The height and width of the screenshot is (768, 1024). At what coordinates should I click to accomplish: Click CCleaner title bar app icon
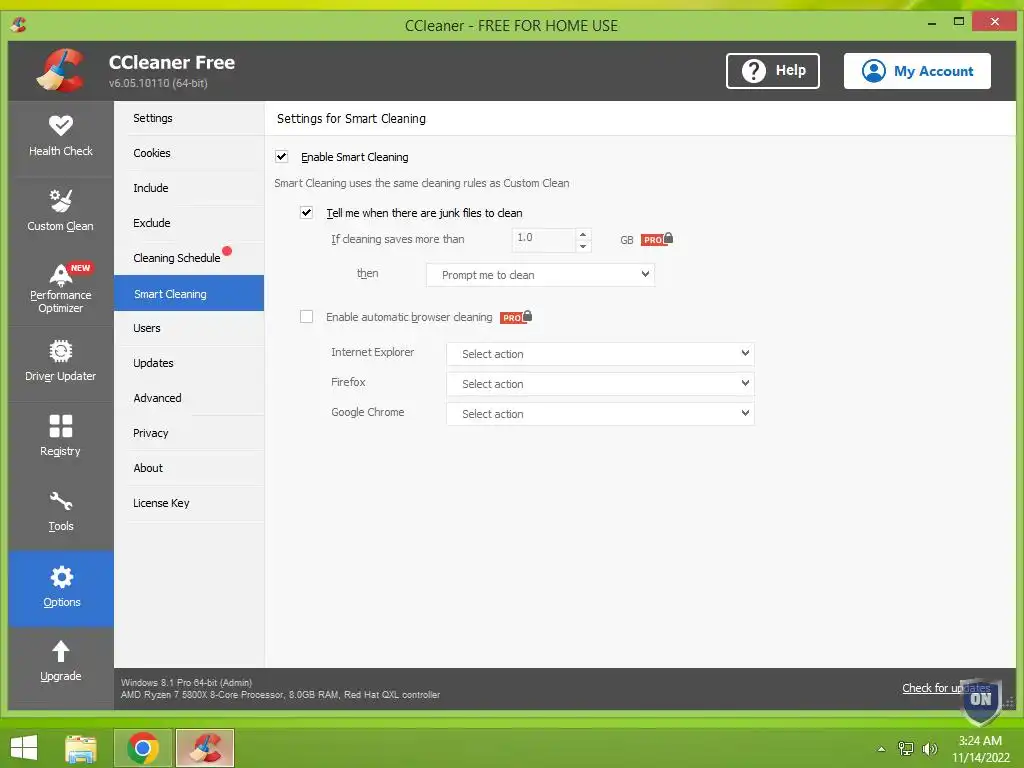coord(18,25)
